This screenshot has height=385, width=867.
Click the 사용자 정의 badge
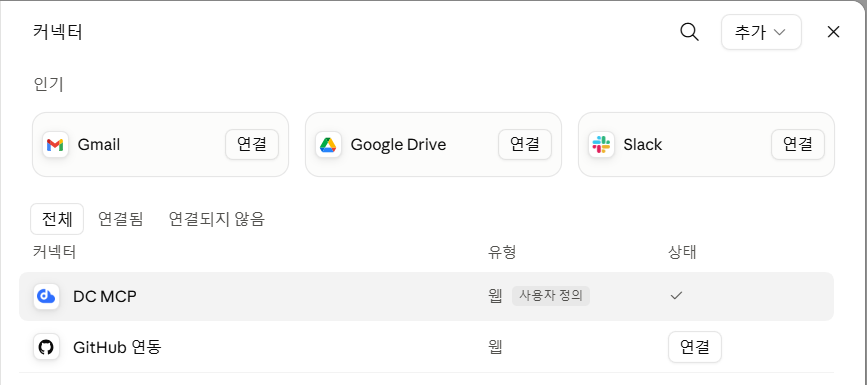click(x=551, y=296)
